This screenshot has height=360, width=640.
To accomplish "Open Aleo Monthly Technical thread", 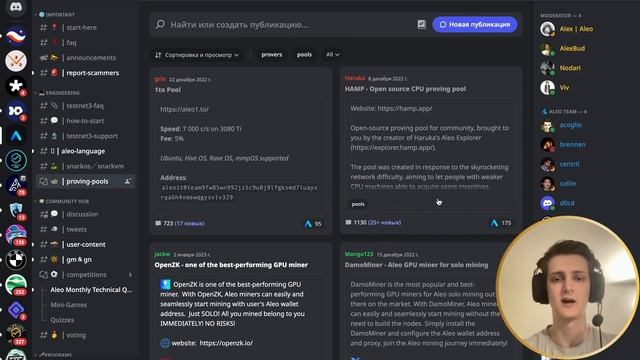I will 91,289.
